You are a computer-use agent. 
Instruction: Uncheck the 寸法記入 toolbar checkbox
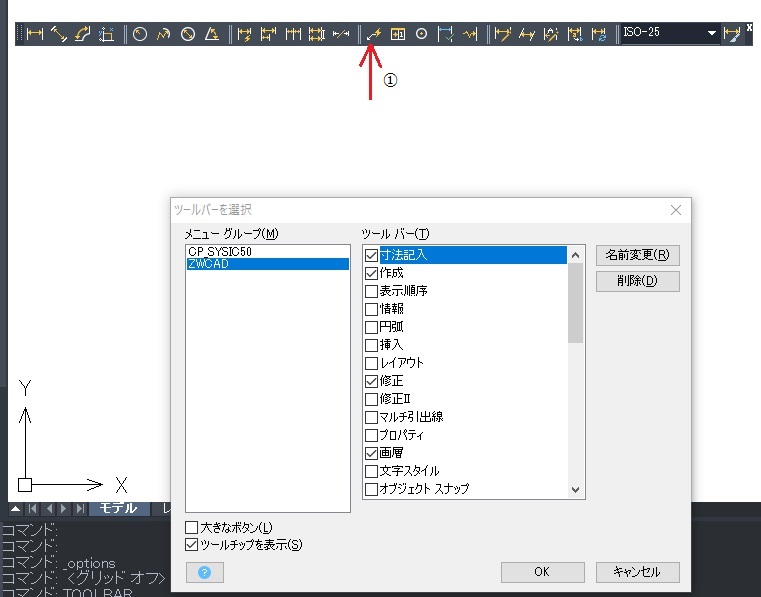(x=371, y=255)
